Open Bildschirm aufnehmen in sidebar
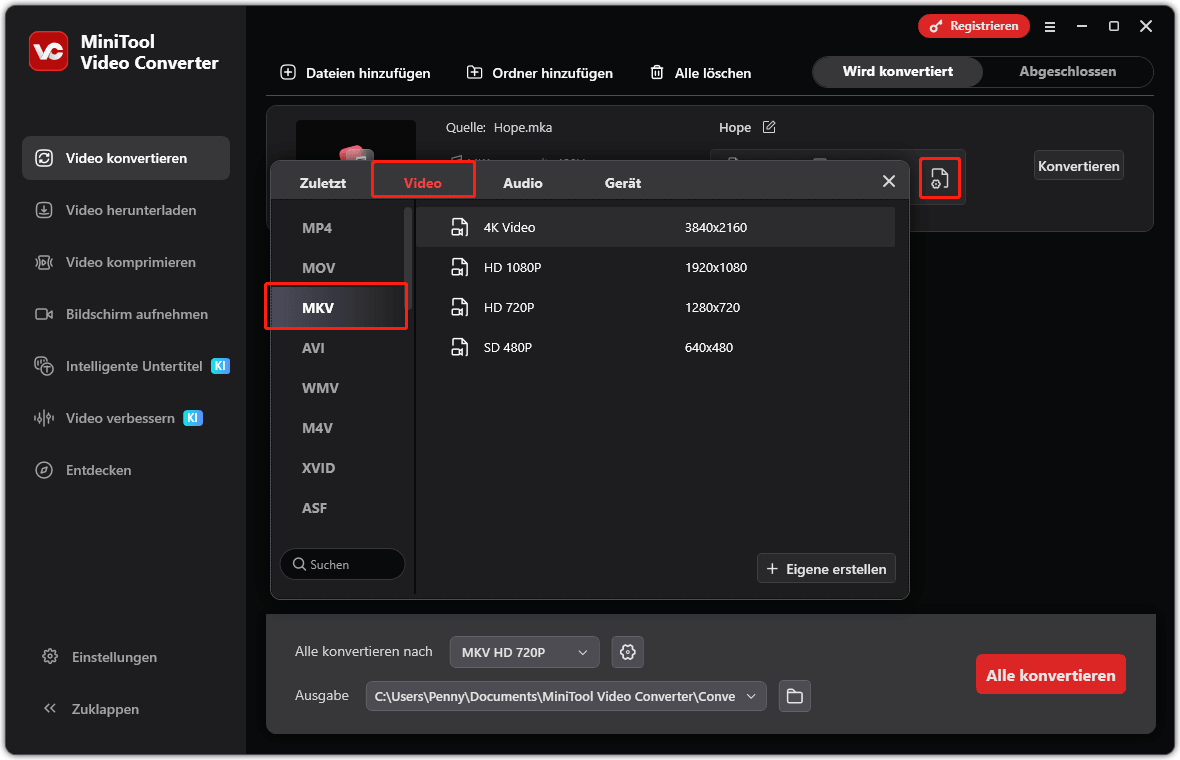 126,314
